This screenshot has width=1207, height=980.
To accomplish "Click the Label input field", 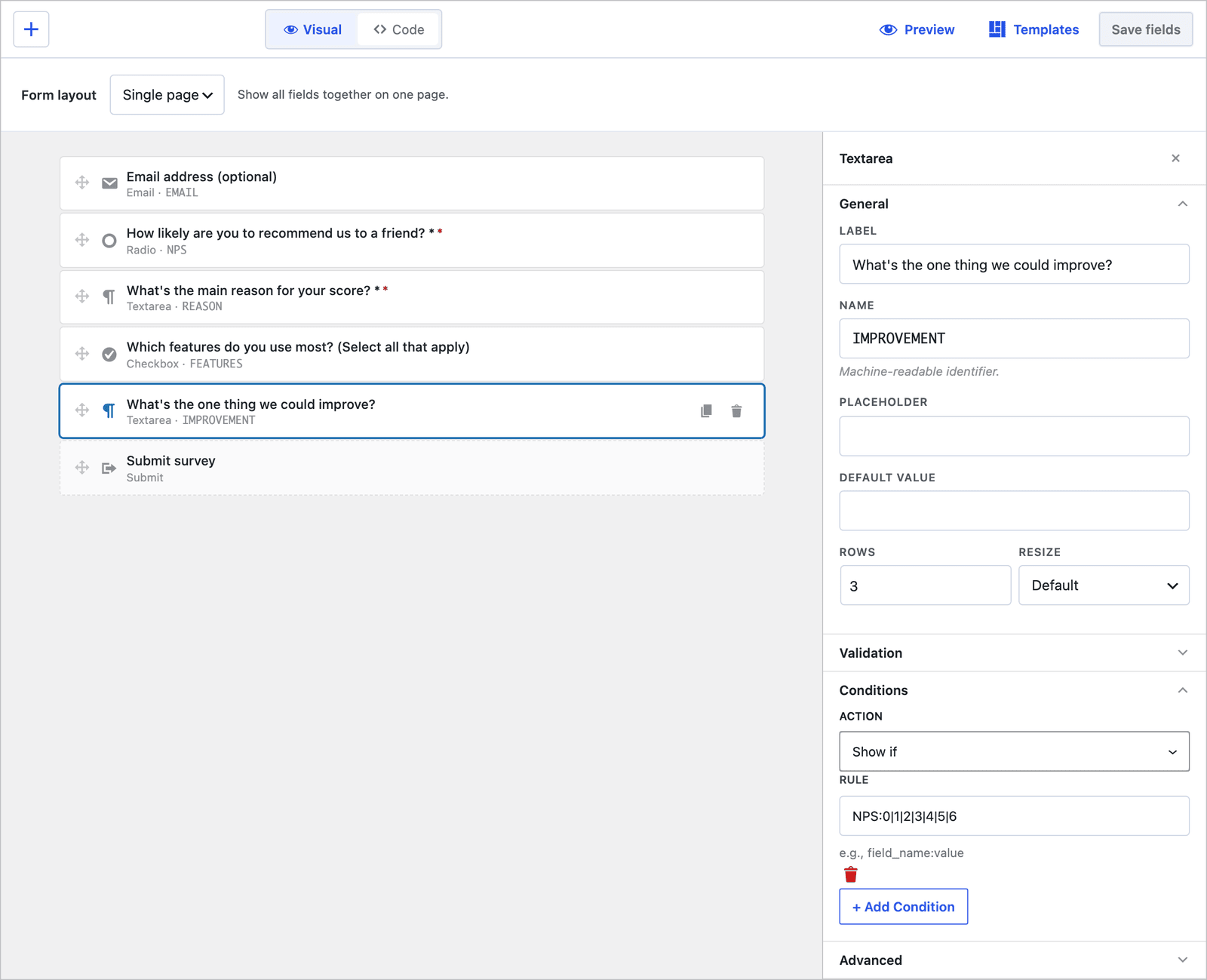I will tap(1014, 264).
